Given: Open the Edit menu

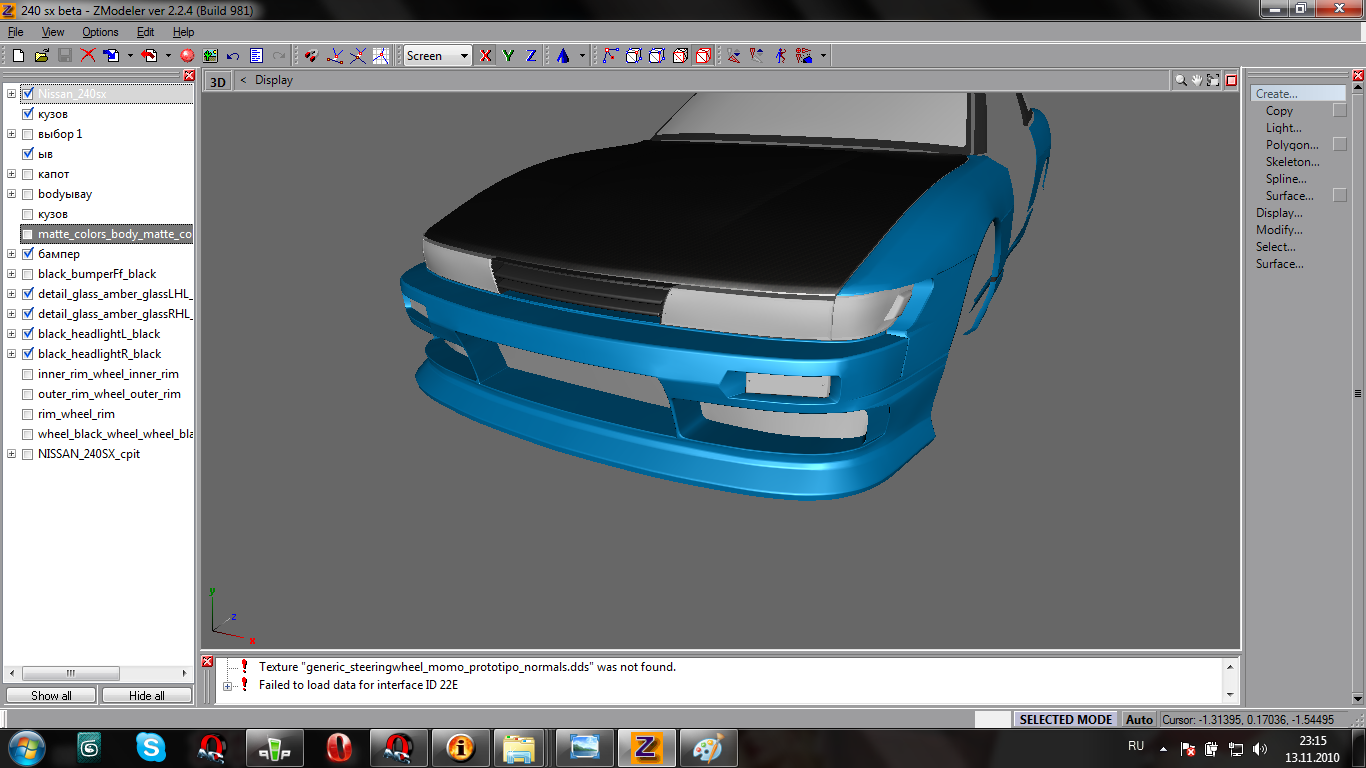Looking at the screenshot, I should click(x=146, y=32).
